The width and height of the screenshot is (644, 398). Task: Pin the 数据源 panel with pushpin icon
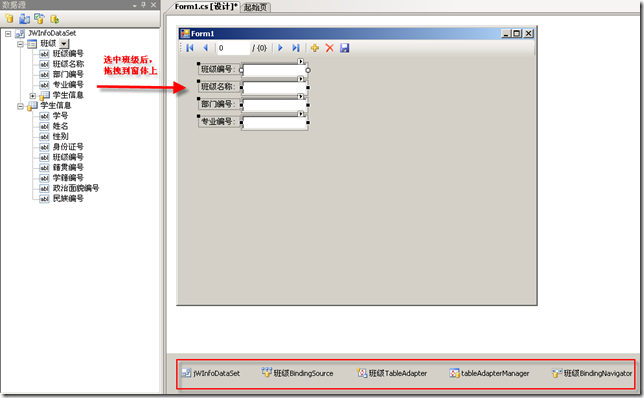[x=144, y=5]
